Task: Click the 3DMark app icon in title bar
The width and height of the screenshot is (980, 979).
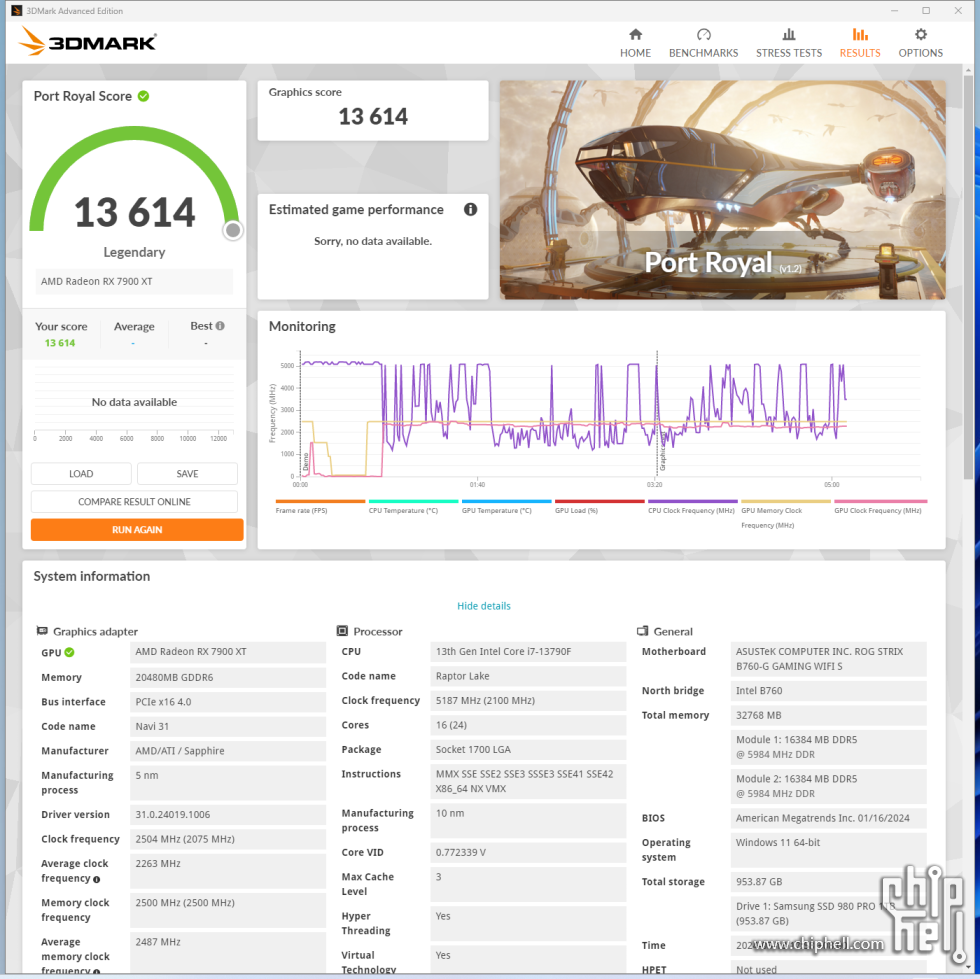Action: tap(17, 11)
